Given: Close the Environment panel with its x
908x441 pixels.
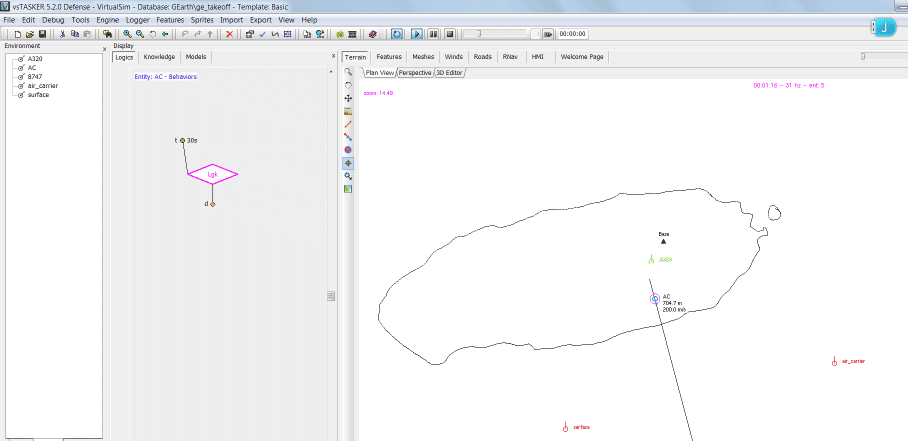Looking at the screenshot, I should (x=105, y=50).
